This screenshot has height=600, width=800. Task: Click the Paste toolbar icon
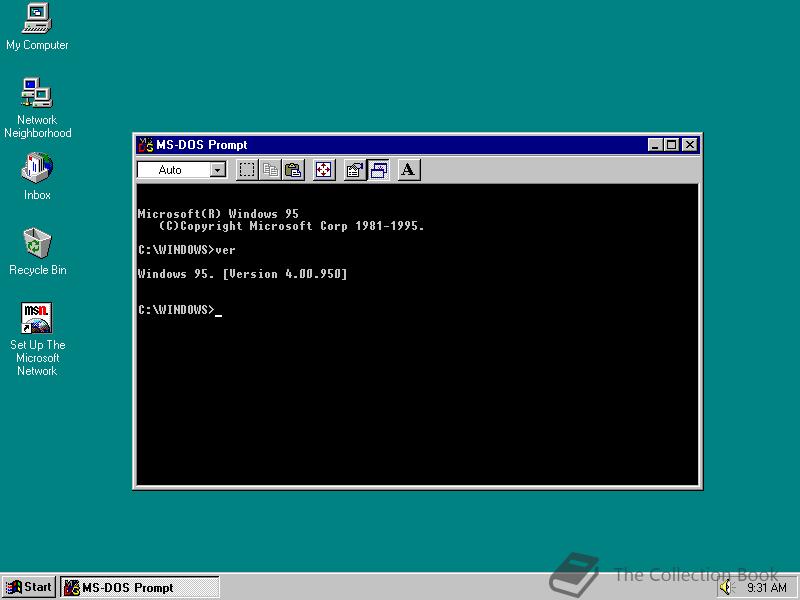[293, 170]
